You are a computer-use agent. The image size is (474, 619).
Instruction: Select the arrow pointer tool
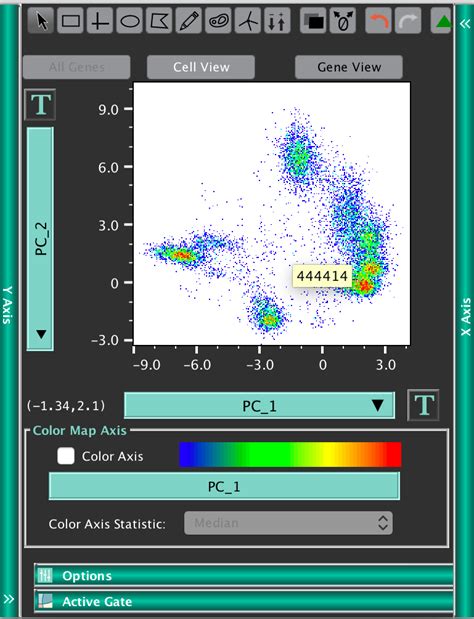[41, 21]
